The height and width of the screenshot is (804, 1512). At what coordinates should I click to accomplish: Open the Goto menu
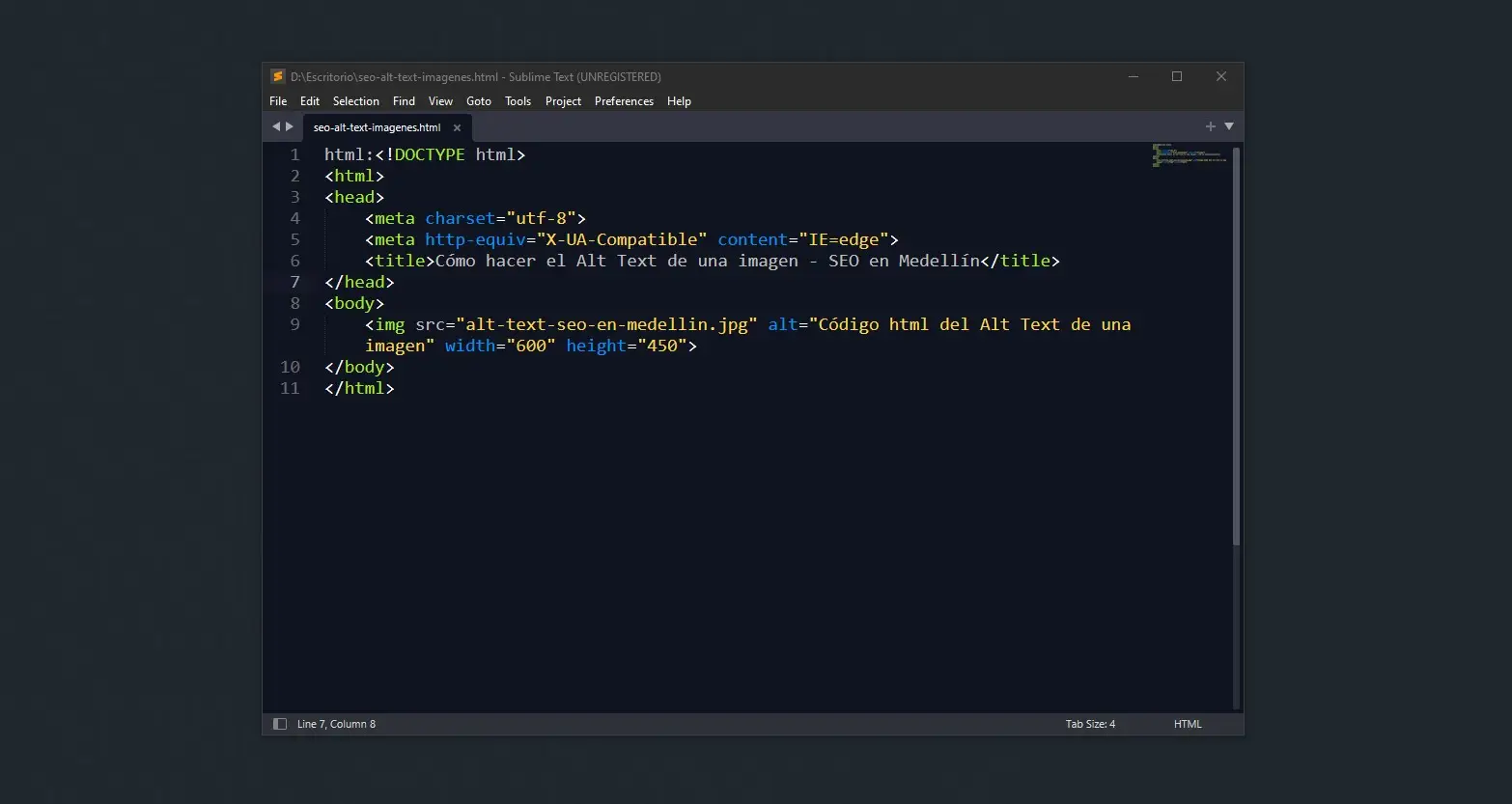pos(478,100)
